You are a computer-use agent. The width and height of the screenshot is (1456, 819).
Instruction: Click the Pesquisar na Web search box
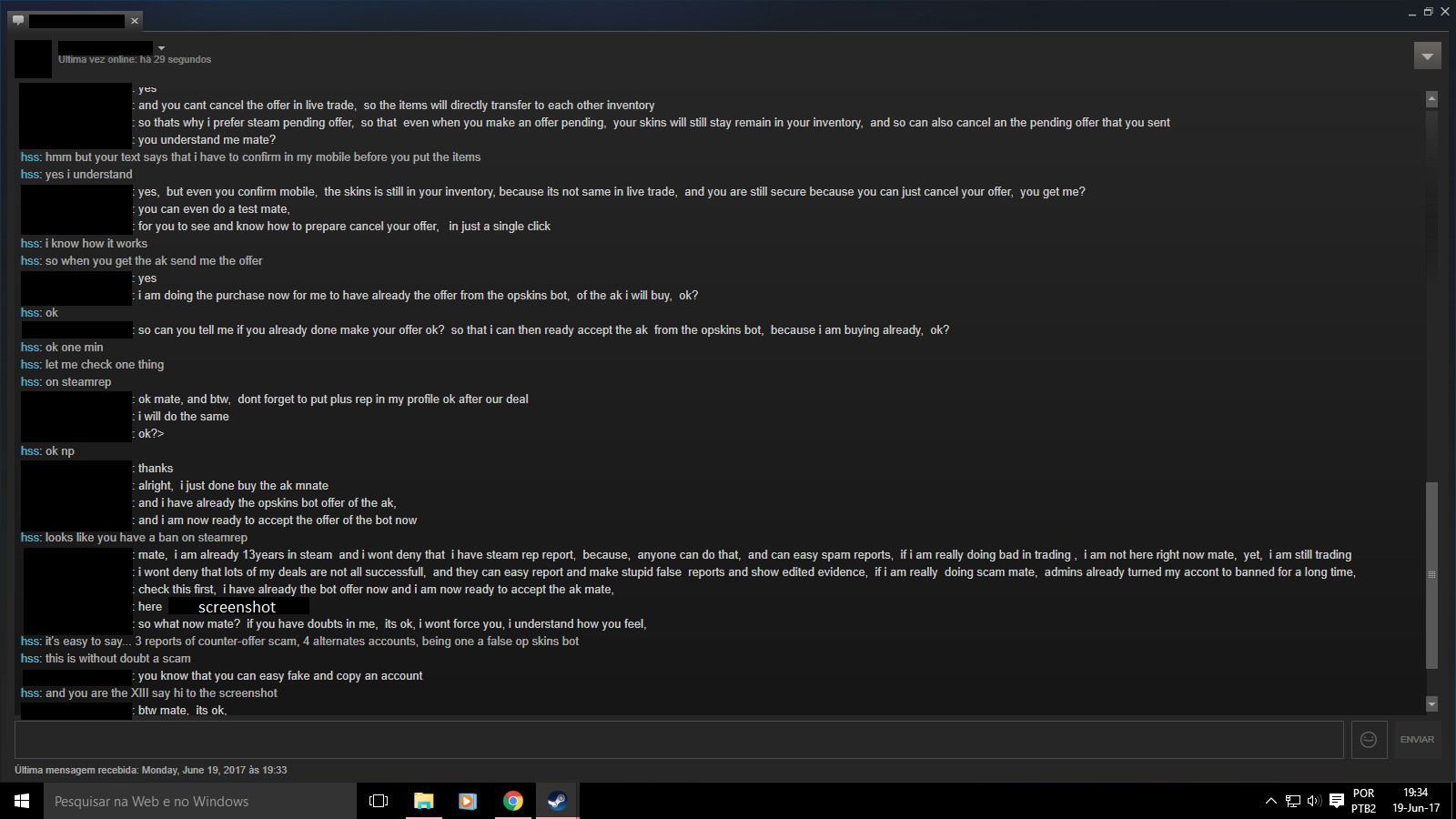point(200,801)
